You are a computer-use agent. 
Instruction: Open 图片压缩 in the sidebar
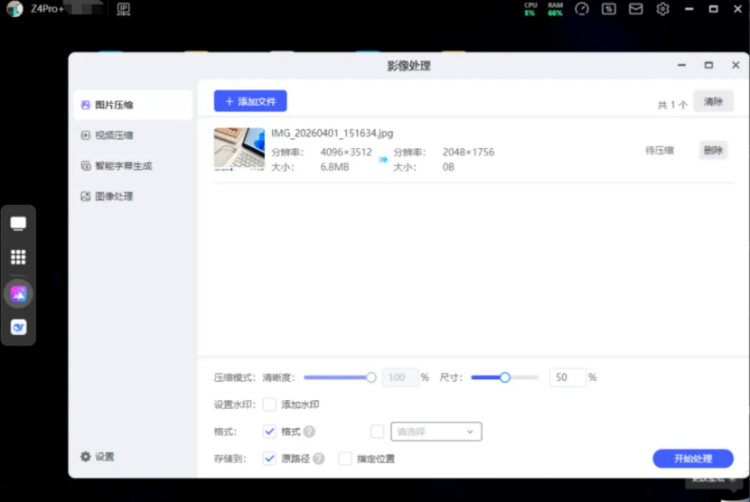click(x=133, y=105)
